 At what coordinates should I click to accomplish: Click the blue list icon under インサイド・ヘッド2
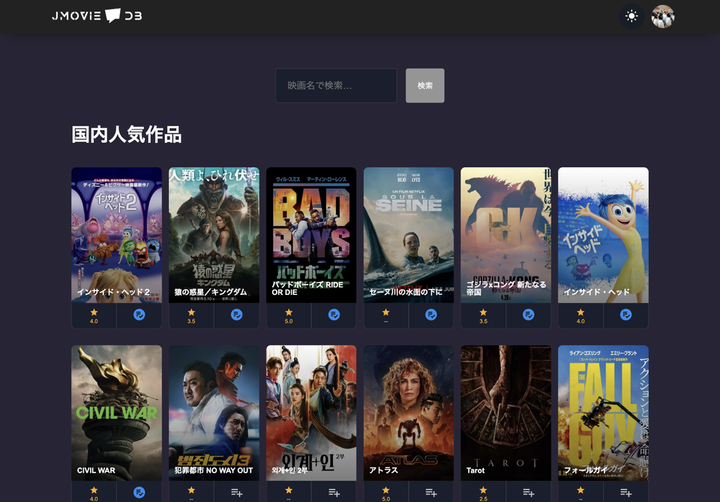coord(139,315)
